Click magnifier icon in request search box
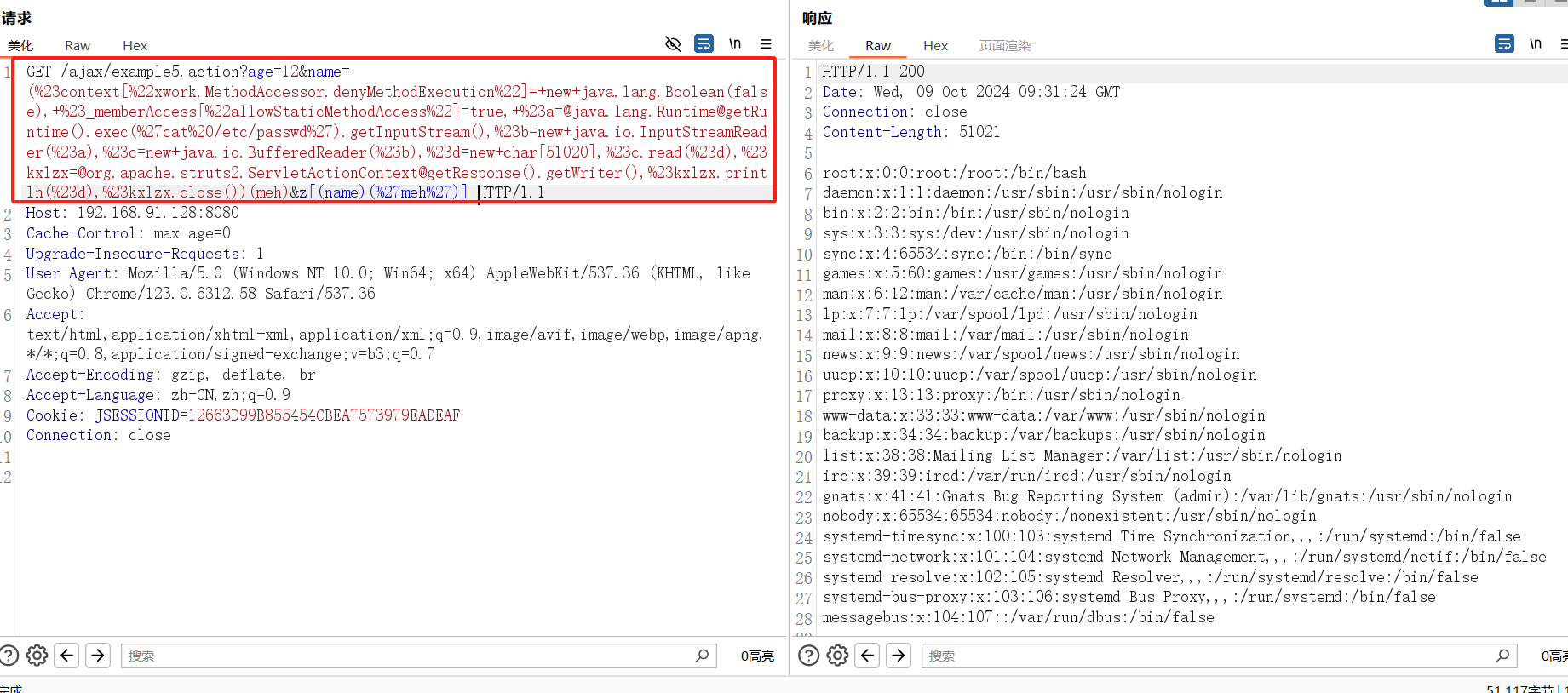The image size is (1568, 693). (x=702, y=656)
